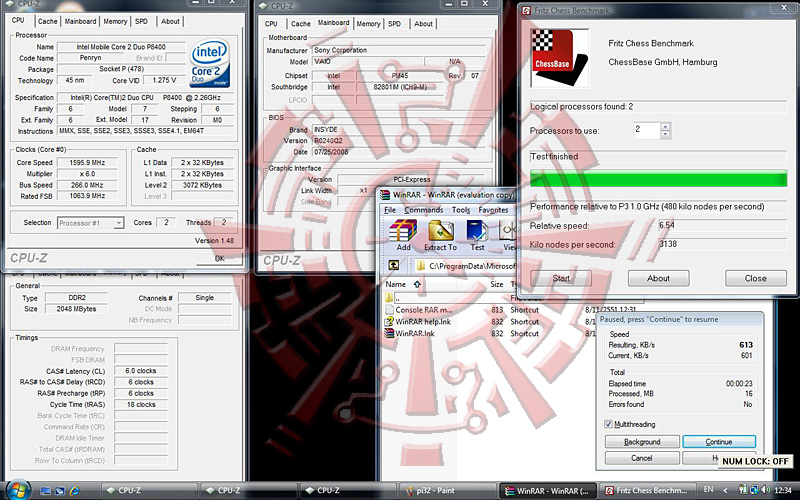The height and width of the screenshot is (500, 800).
Task: Click Start button in Fritz Chess Benchmark
Action: (x=561, y=279)
